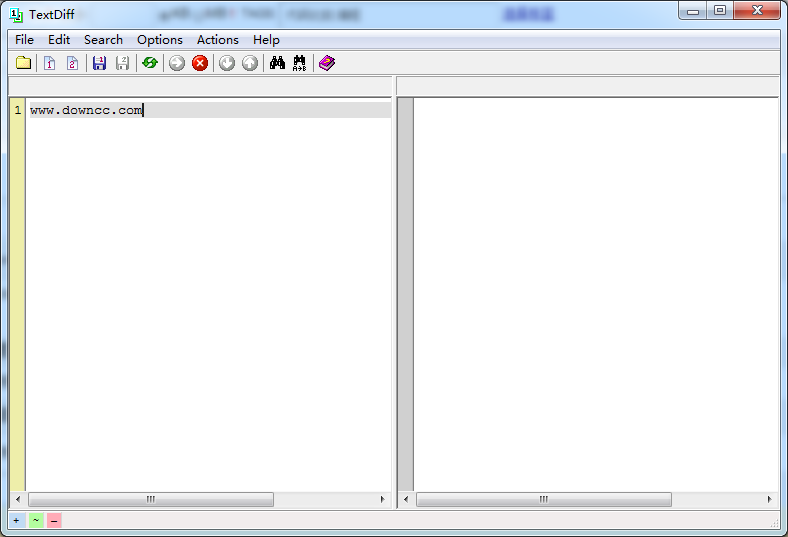This screenshot has width=788, height=537.
Task: Save file 2 with the gray floppy icon
Action: 122,63
